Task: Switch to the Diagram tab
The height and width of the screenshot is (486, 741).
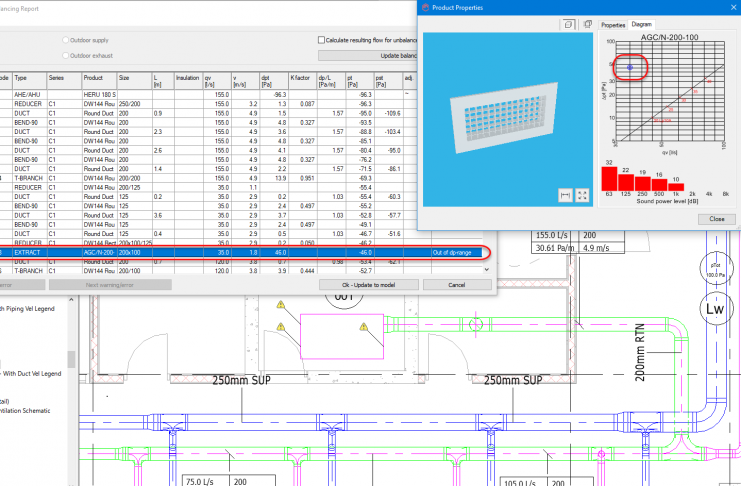Action: coord(642,24)
